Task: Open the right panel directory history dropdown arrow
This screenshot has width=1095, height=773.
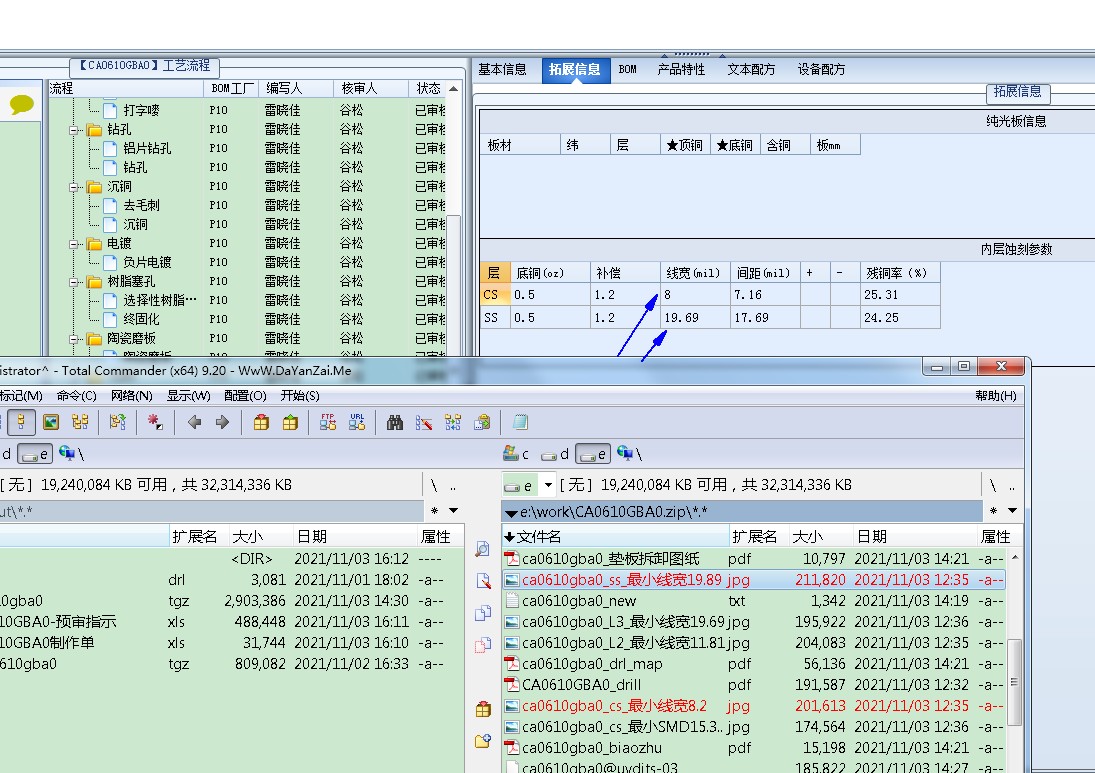Action: [1013, 511]
